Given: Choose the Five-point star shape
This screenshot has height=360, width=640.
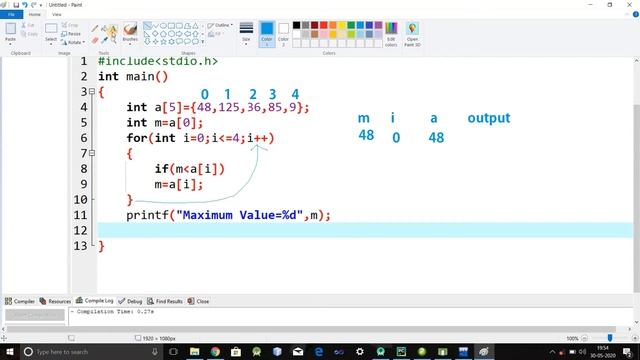Looking at the screenshot, I should point(163,41).
